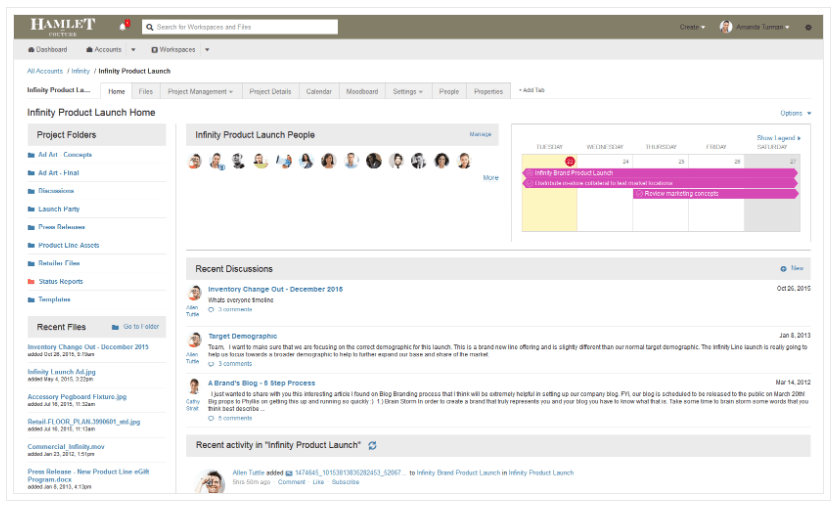Viewport: 837px width, 508px height.
Task: Click Go to Folder icon in Recent Files
Action: coord(115,327)
